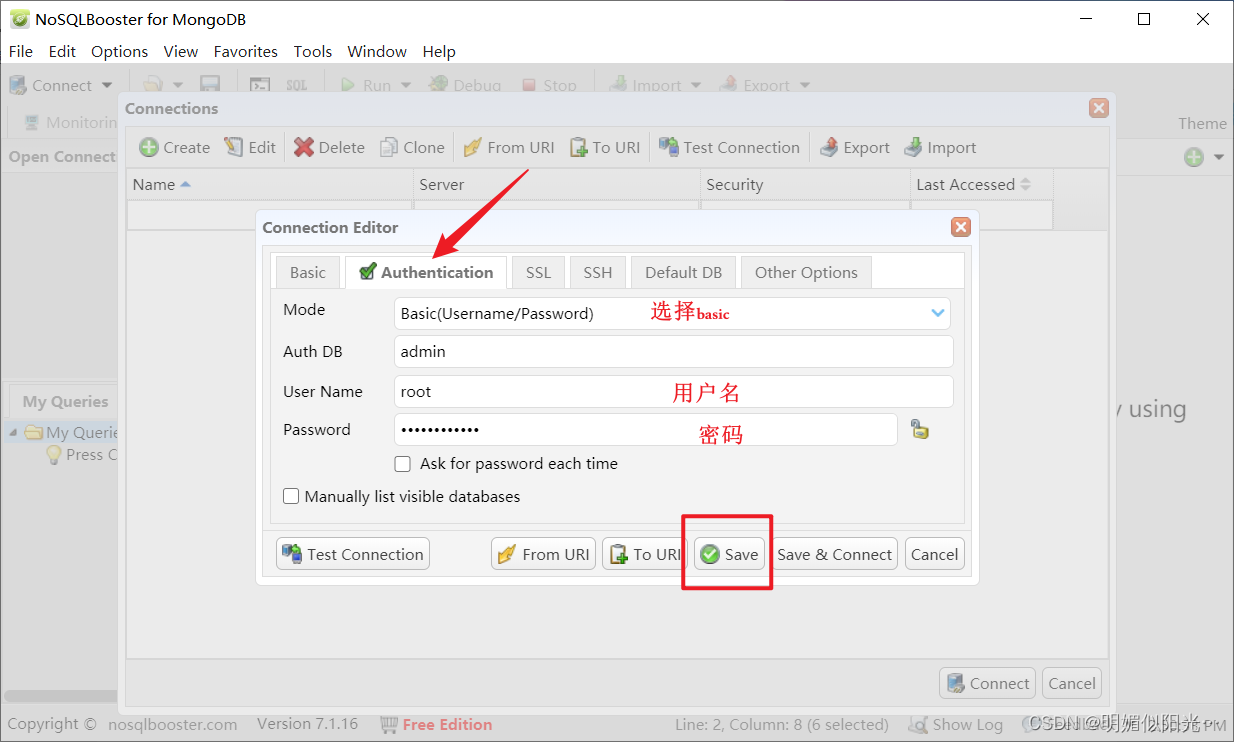The height and width of the screenshot is (742, 1234).
Task: Click Cancel button in Connections dialog
Action: click(x=1072, y=683)
